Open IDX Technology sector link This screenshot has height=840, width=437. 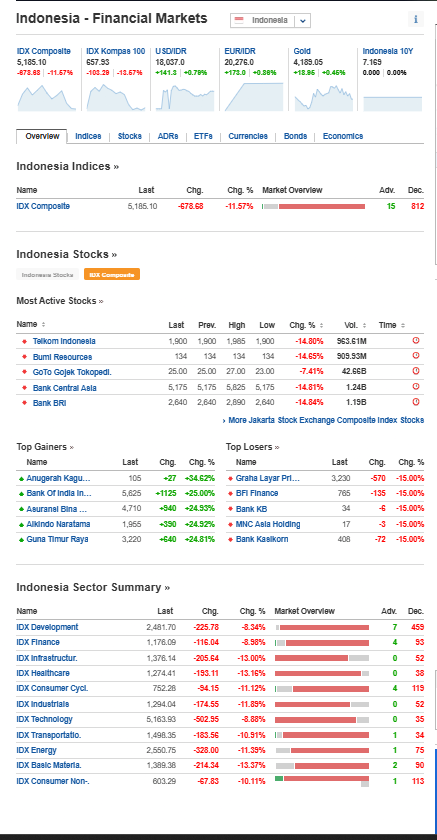[x=44, y=719]
